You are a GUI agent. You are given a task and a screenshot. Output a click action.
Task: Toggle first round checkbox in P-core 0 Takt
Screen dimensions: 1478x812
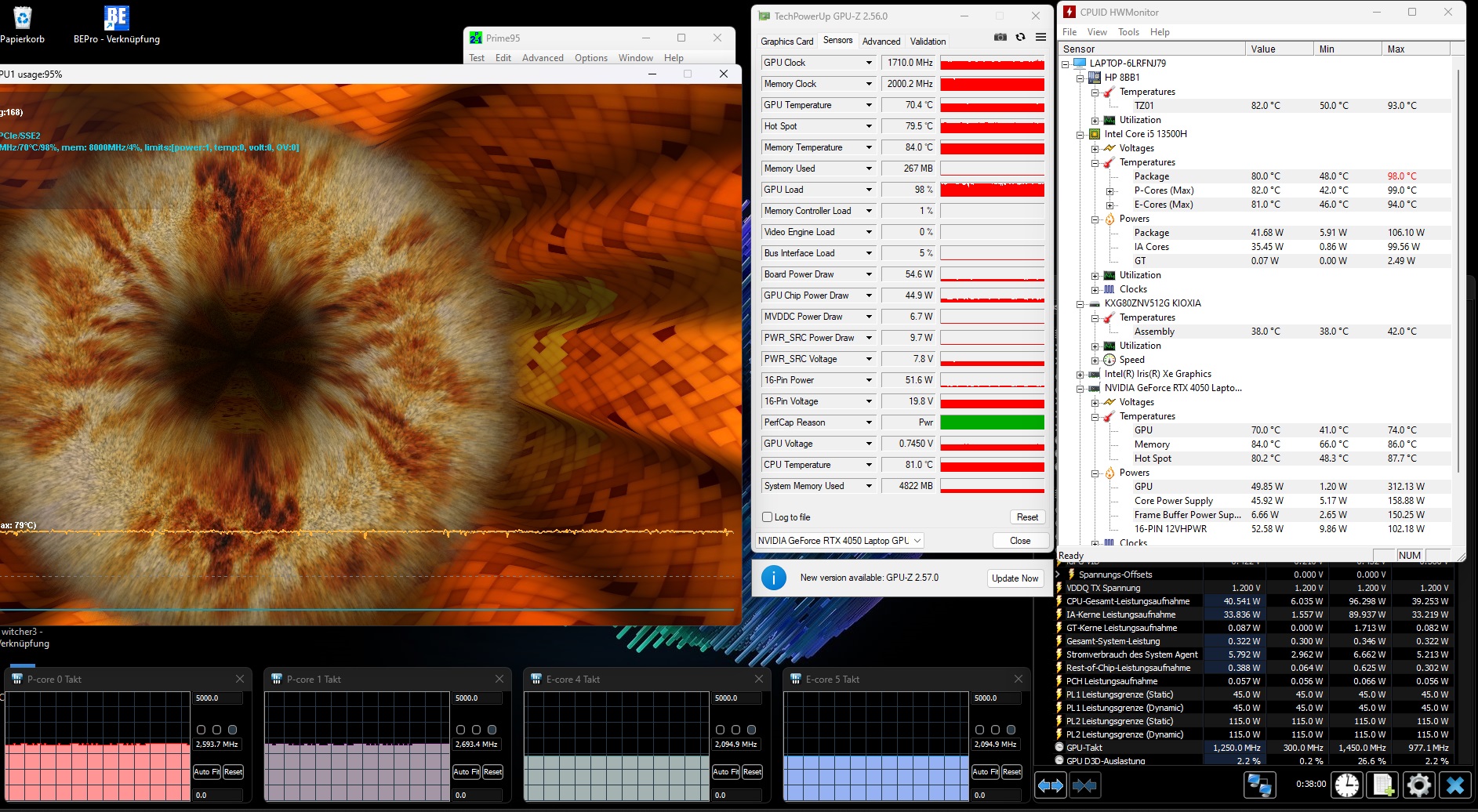(x=202, y=730)
